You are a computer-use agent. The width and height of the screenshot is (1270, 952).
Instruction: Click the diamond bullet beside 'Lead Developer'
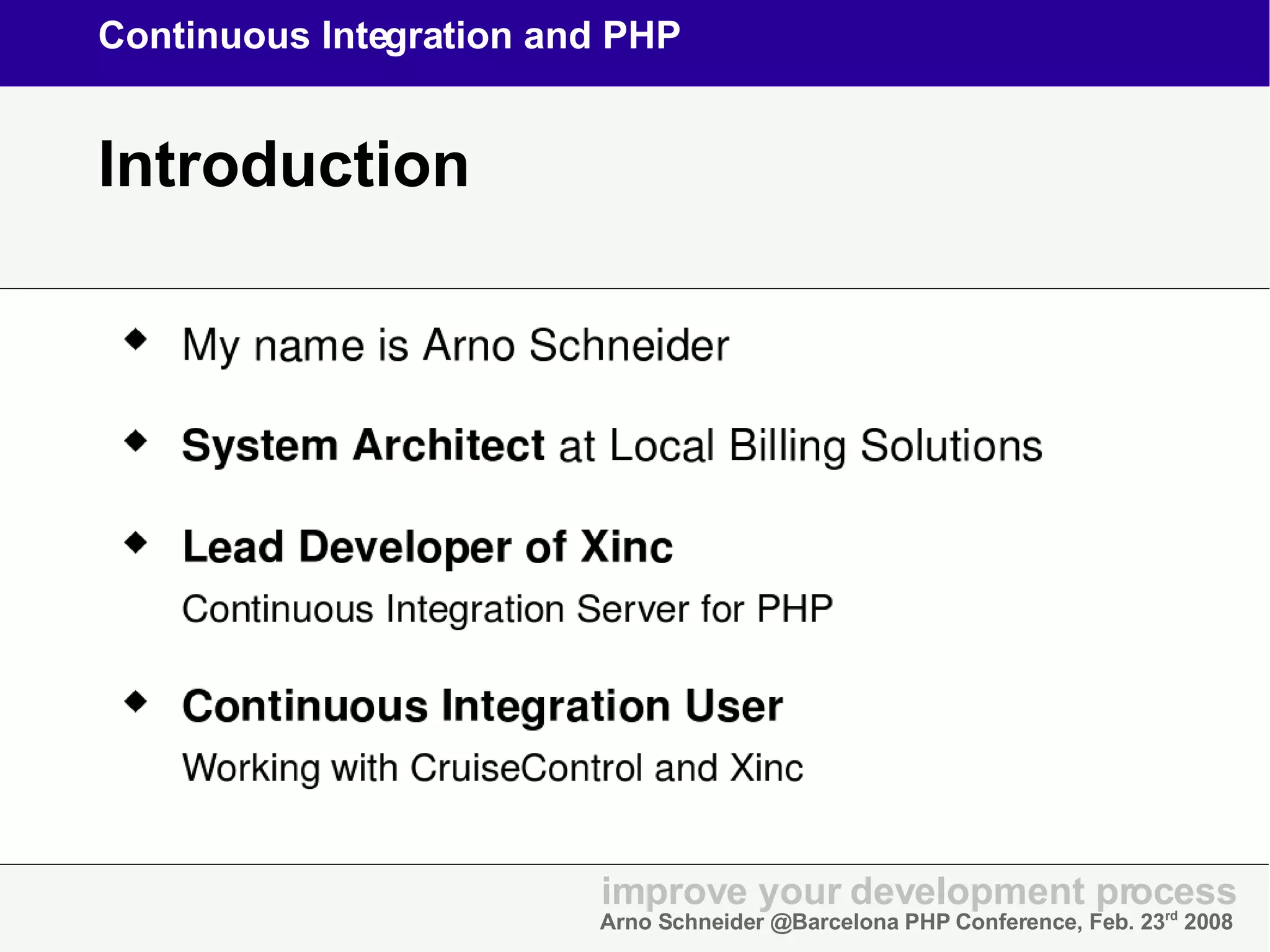[135, 543]
